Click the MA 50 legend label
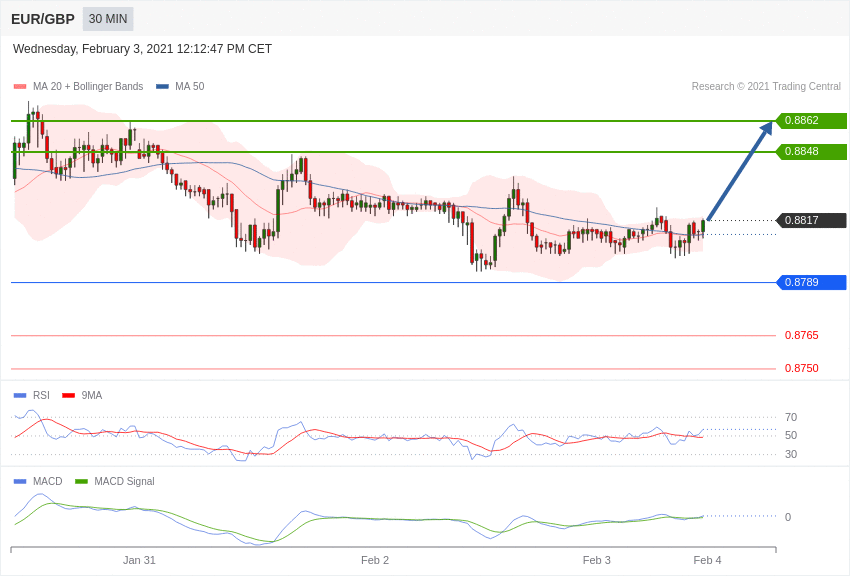Image resolution: width=850 pixels, height=576 pixels. [189, 86]
